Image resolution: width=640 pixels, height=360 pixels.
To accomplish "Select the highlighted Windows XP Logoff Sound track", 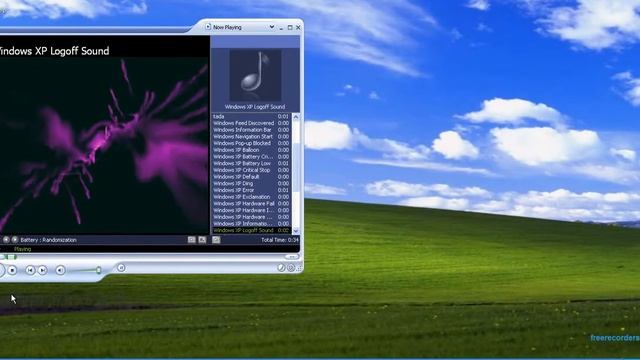I will 251,230.
